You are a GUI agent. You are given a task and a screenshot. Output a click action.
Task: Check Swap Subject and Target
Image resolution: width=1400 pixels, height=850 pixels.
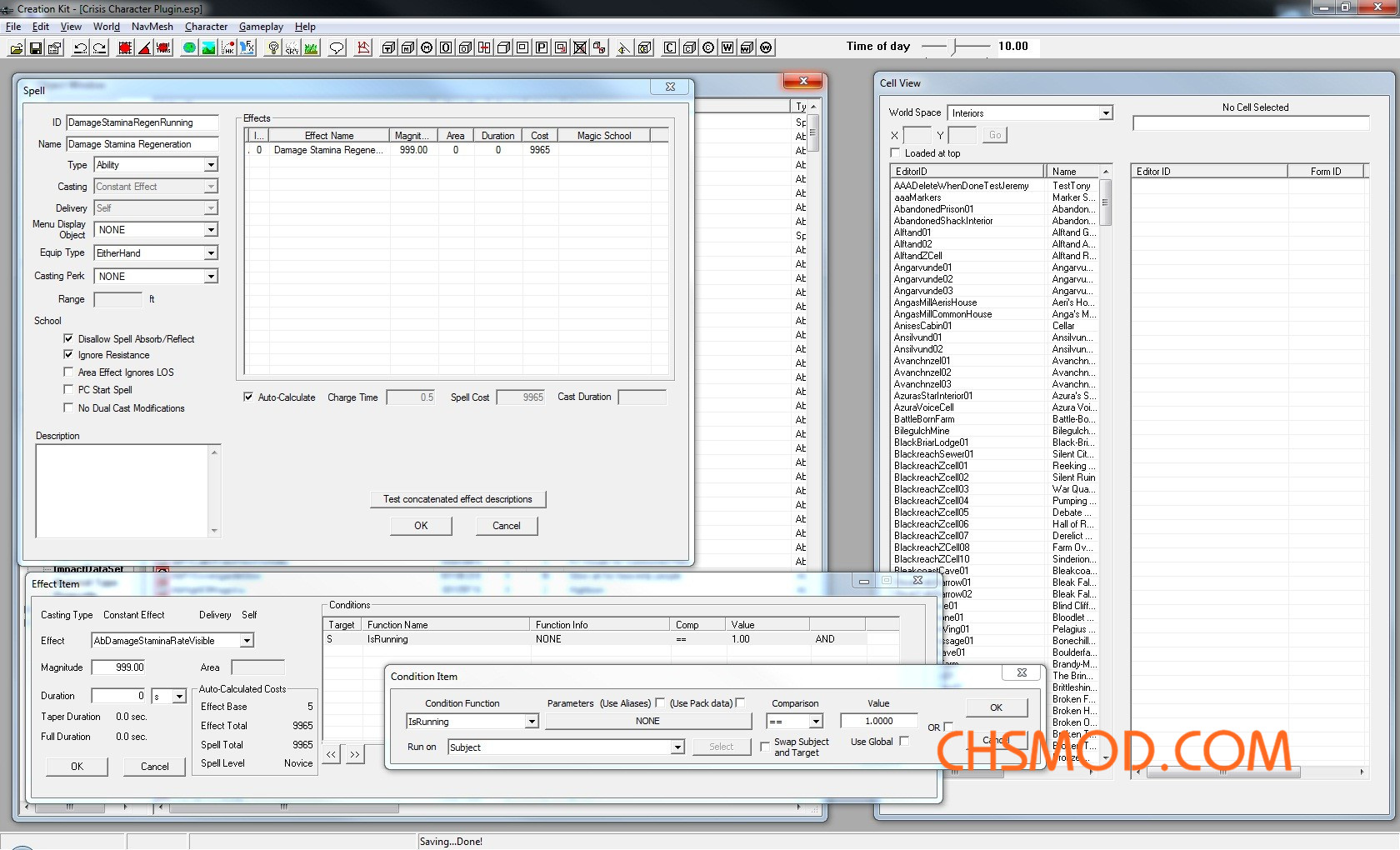pos(765,747)
